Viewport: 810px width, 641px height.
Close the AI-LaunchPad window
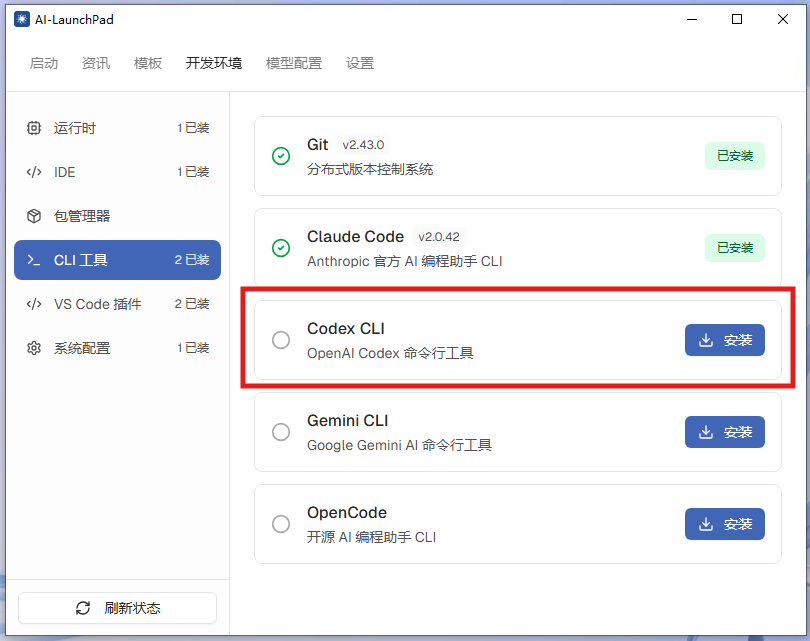[x=783, y=20]
